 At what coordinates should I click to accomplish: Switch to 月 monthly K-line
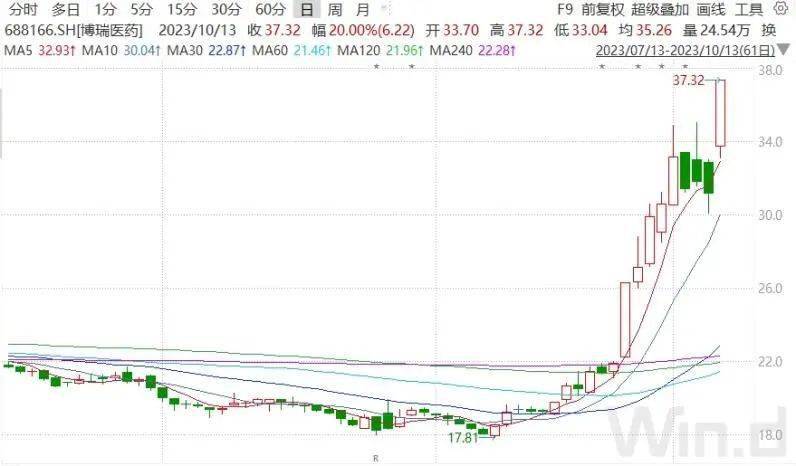[362, 10]
